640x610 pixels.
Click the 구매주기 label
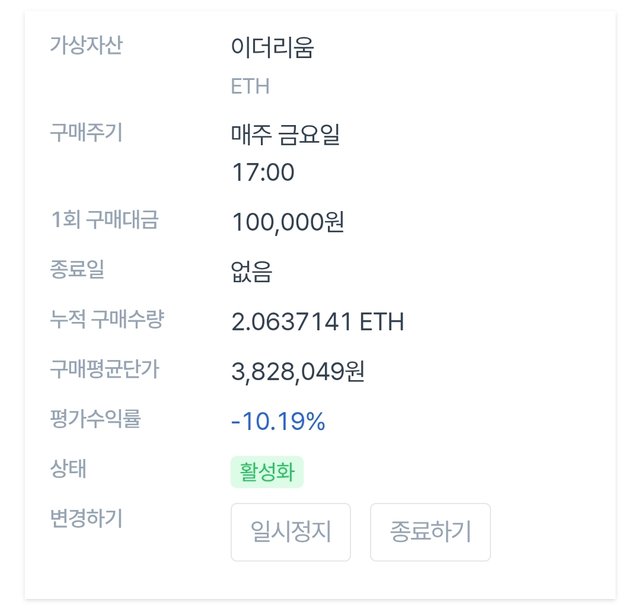tap(86, 132)
